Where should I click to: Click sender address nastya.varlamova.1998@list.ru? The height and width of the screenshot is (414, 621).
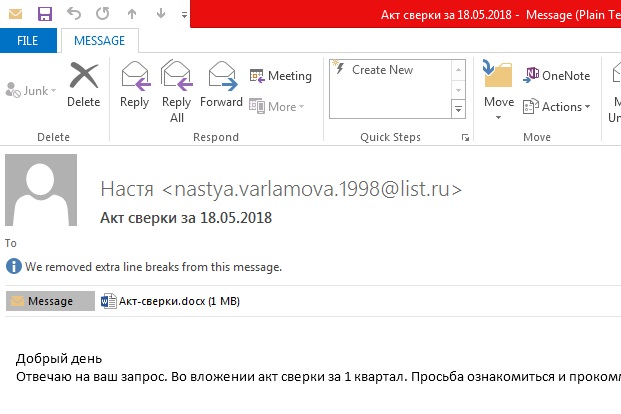312,189
